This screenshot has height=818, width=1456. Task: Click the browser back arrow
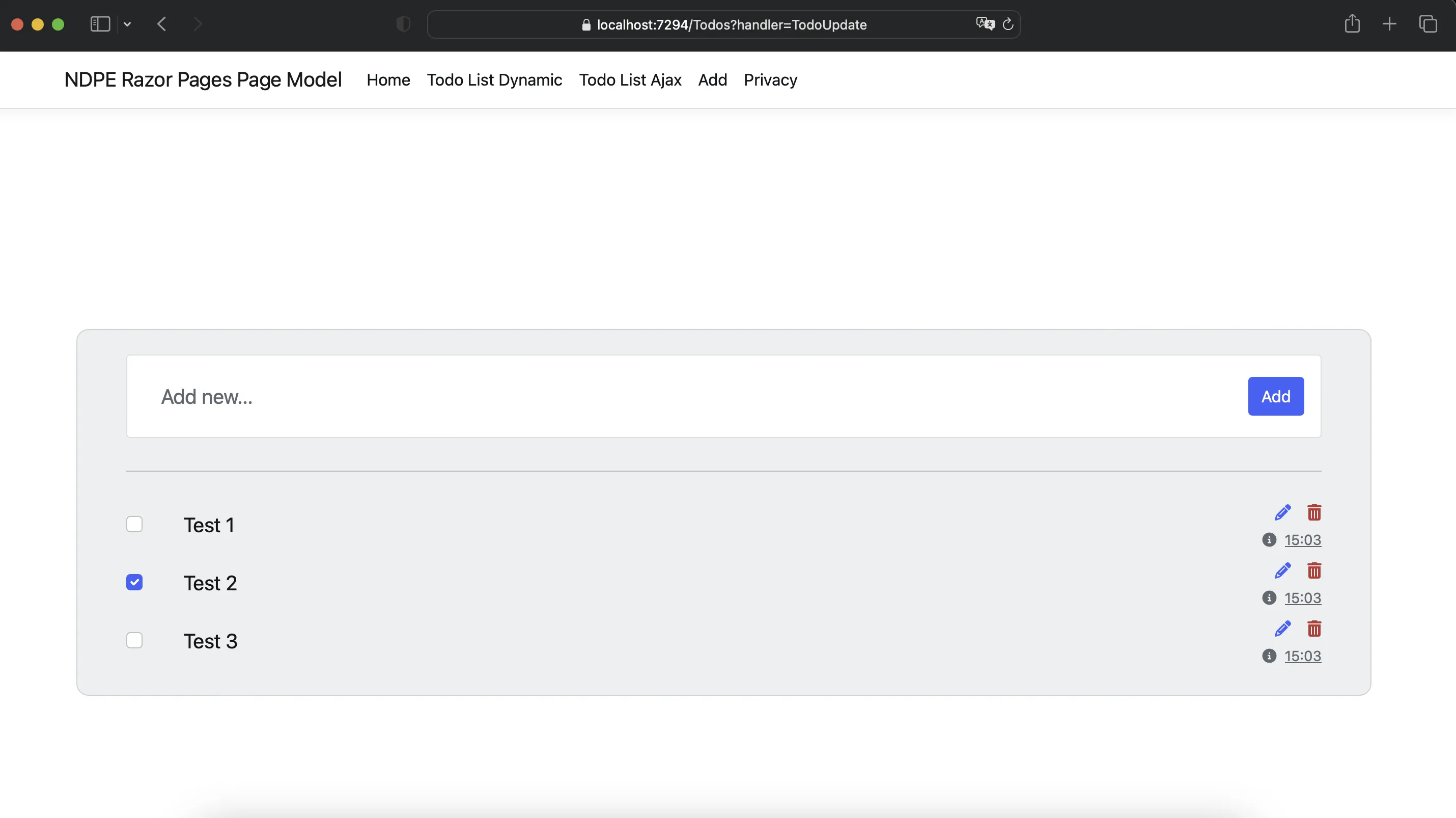tap(162, 24)
